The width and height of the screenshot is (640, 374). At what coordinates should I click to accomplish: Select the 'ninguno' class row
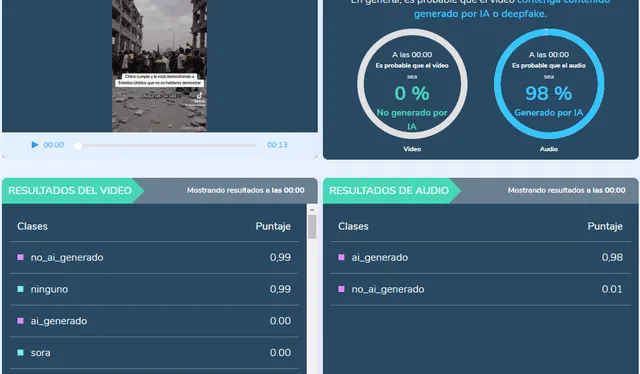pyautogui.click(x=154, y=289)
